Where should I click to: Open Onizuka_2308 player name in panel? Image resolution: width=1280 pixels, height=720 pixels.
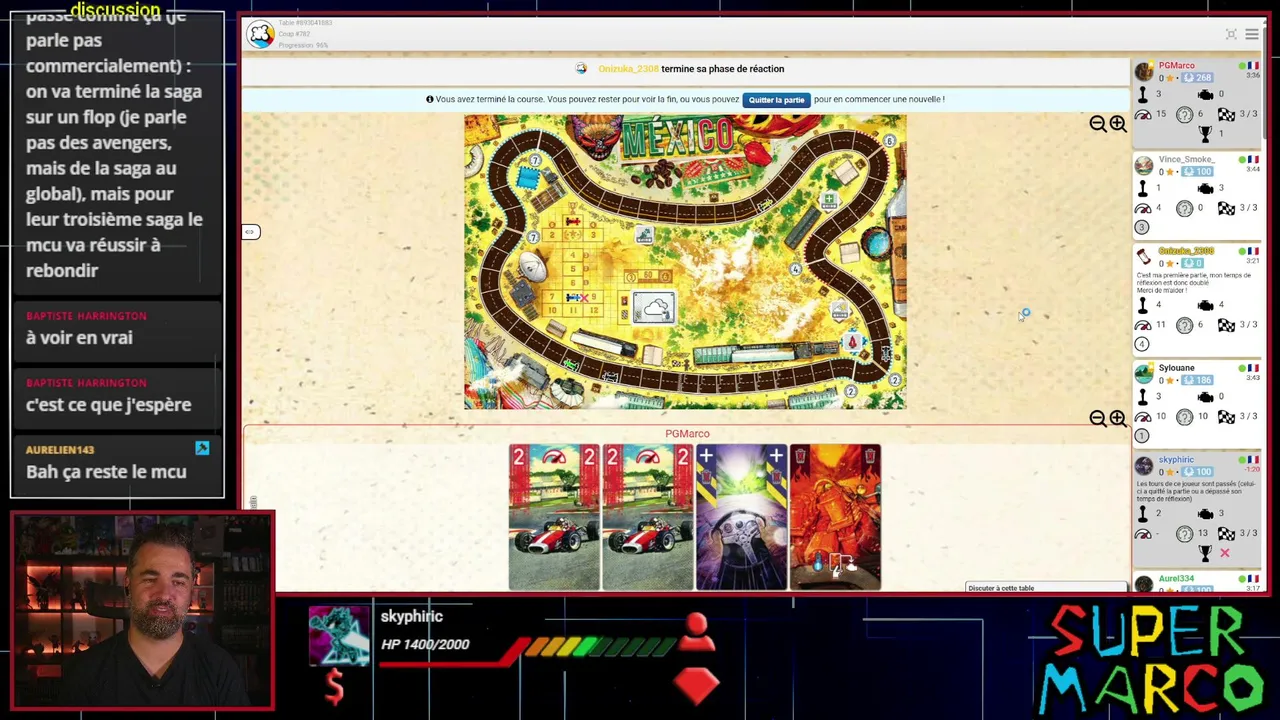click(1186, 251)
